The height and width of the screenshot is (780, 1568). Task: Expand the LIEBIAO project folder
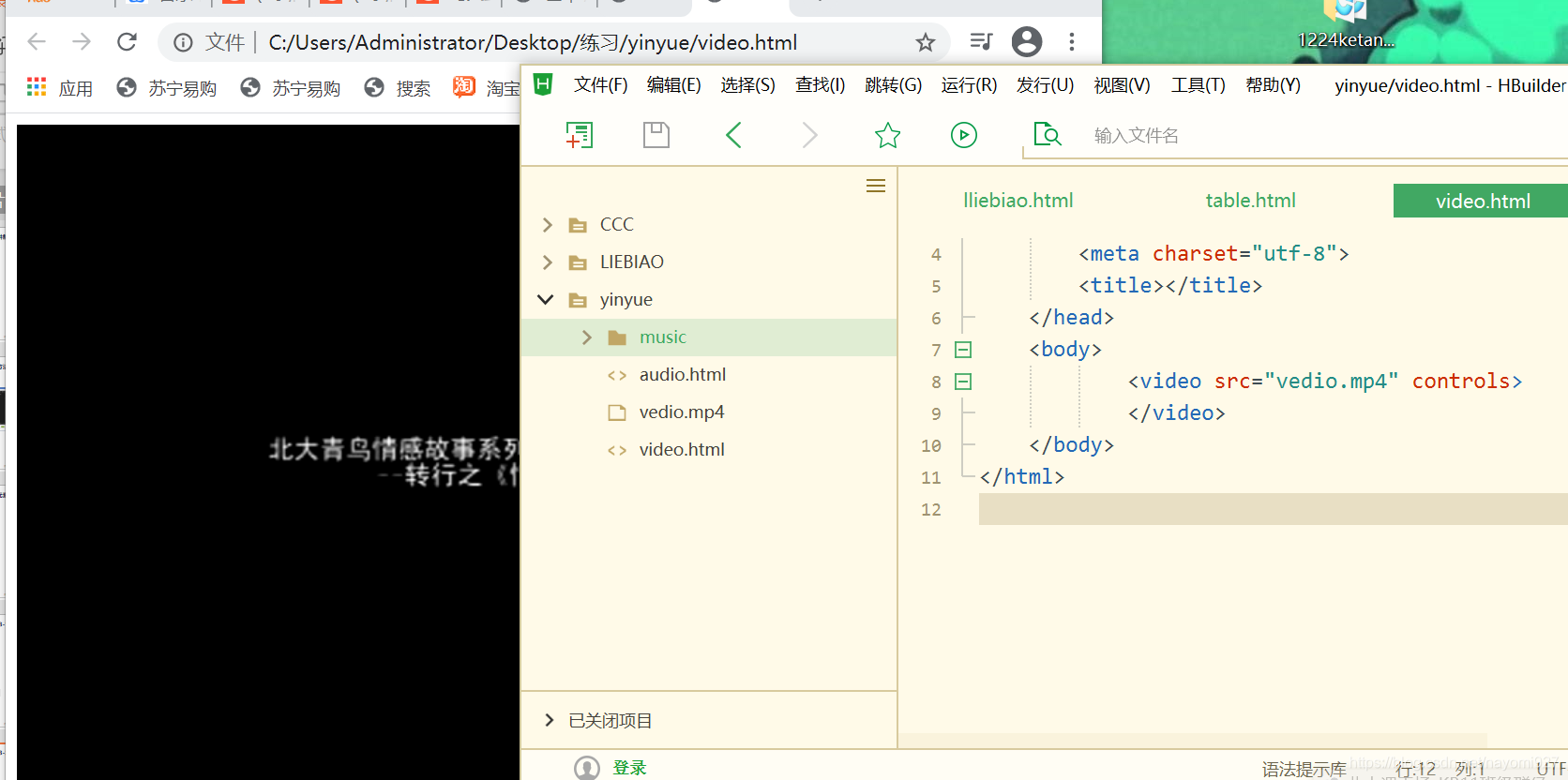[x=548, y=262]
